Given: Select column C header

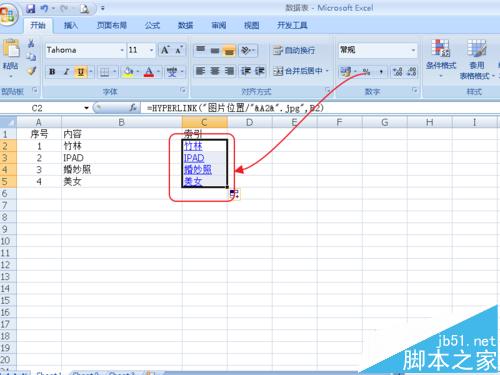Looking at the screenshot, I should point(205,122).
